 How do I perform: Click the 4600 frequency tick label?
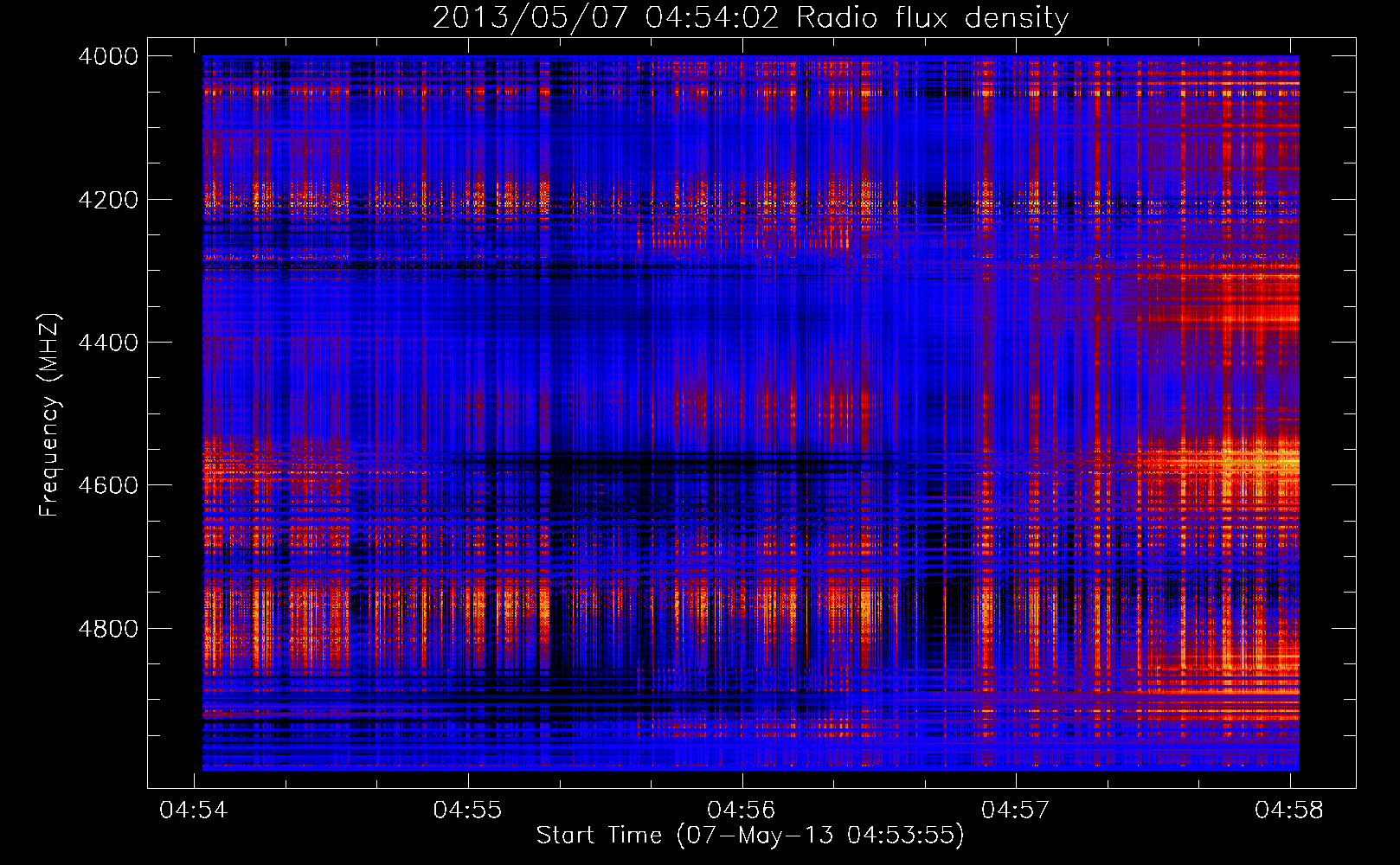(108, 485)
